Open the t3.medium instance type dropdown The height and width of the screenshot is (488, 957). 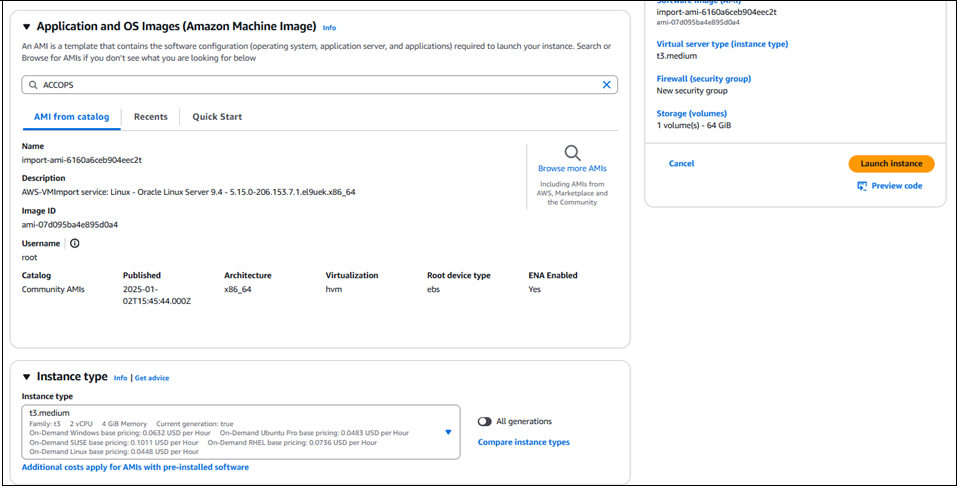click(448, 432)
